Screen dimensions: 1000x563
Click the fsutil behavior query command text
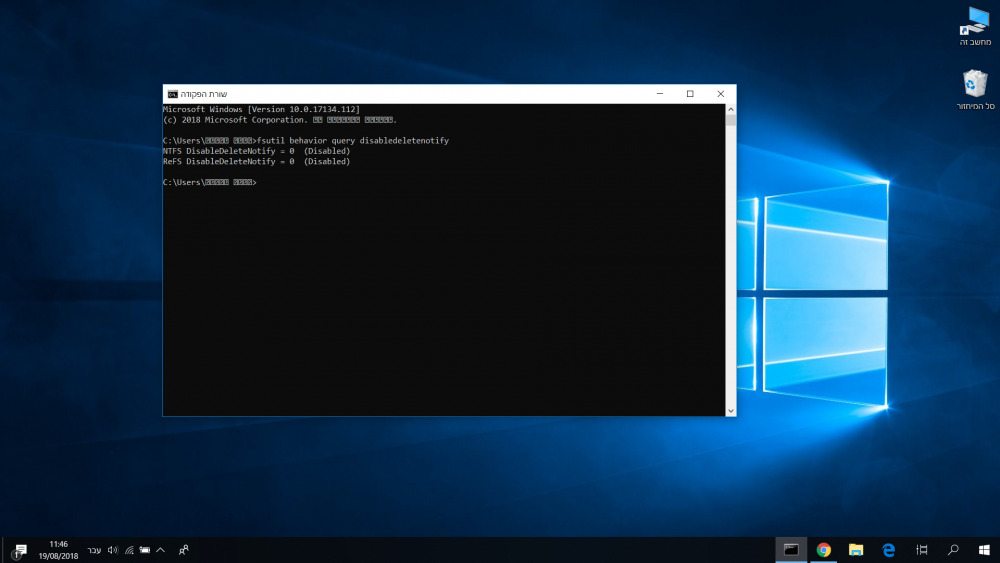point(353,140)
